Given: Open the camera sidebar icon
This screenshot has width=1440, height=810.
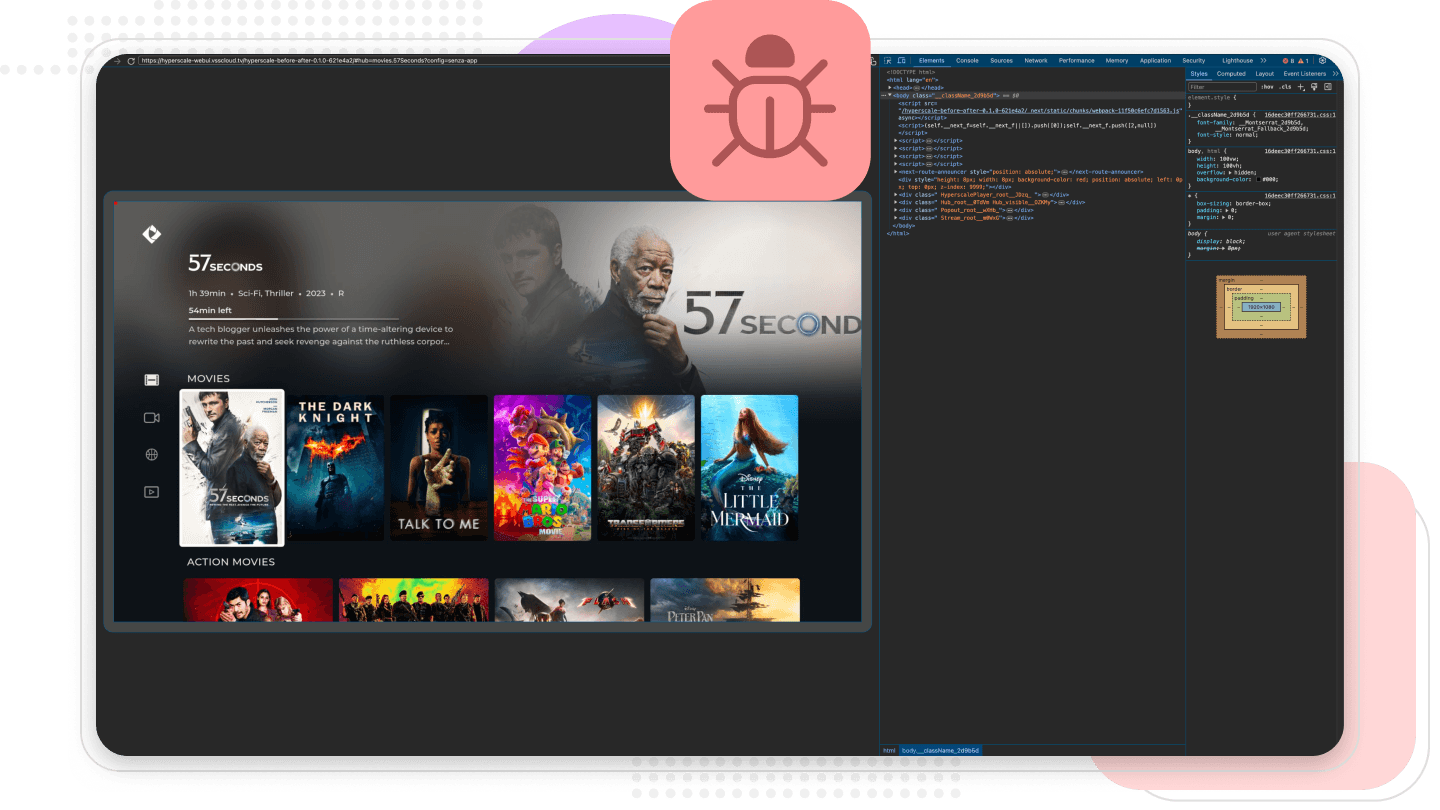Looking at the screenshot, I should tap(152, 418).
